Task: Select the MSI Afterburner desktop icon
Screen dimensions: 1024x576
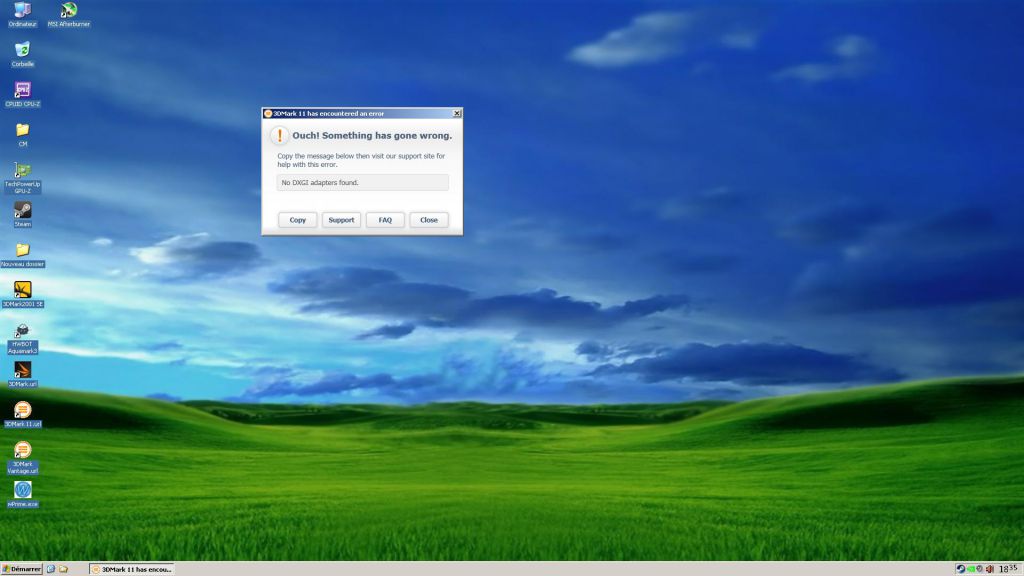Action: click(69, 14)
